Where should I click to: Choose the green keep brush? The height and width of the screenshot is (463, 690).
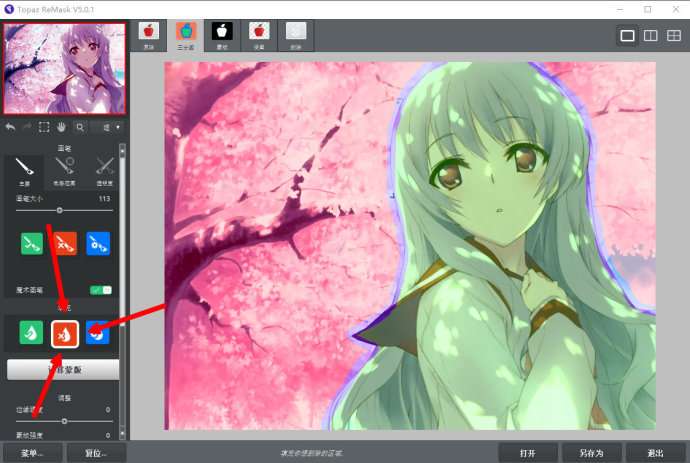pyautogui.click(x=32, y=243)
